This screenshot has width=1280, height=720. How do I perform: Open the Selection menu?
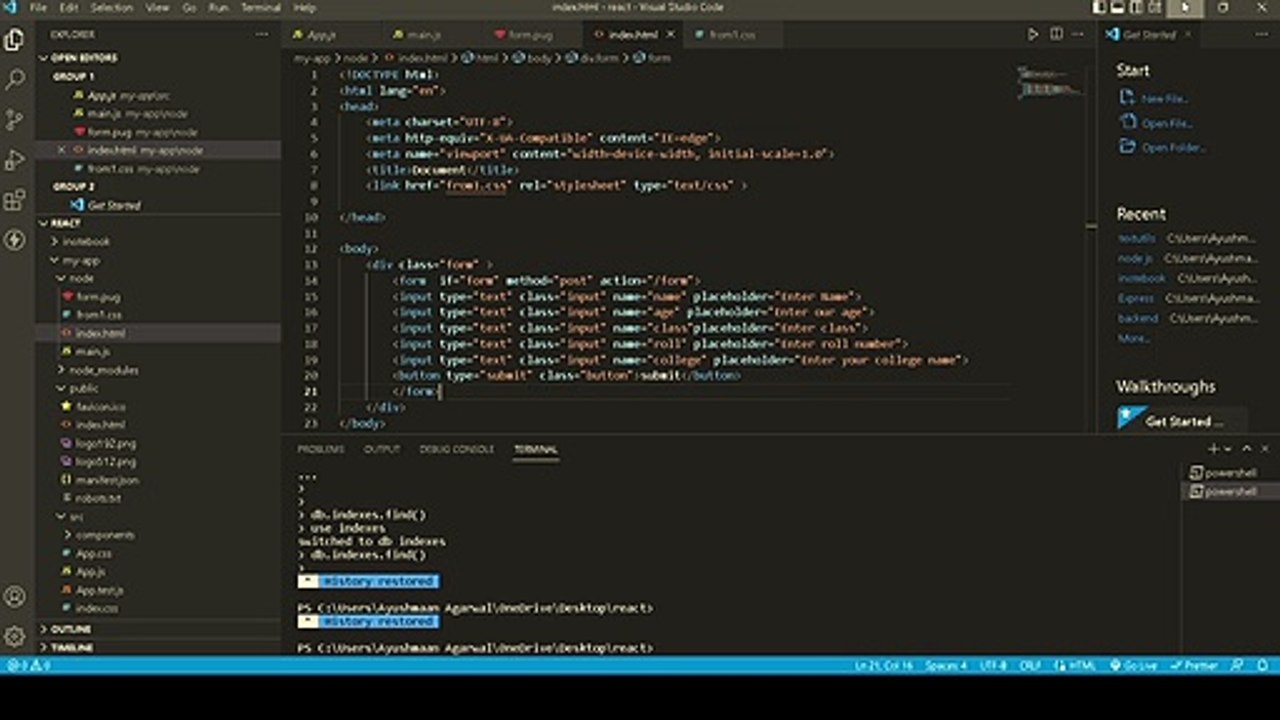click(111, 7)
